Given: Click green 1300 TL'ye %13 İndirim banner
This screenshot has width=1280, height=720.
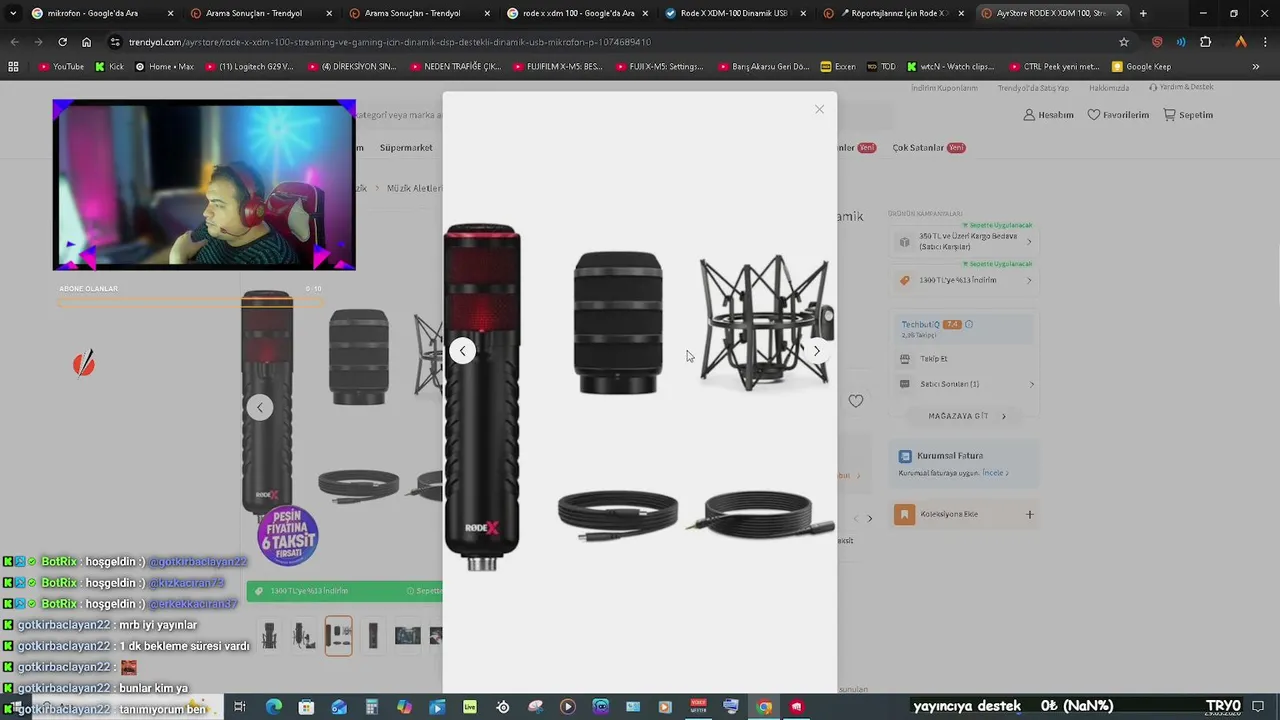Looking at the screenshot, I should 345,591.
